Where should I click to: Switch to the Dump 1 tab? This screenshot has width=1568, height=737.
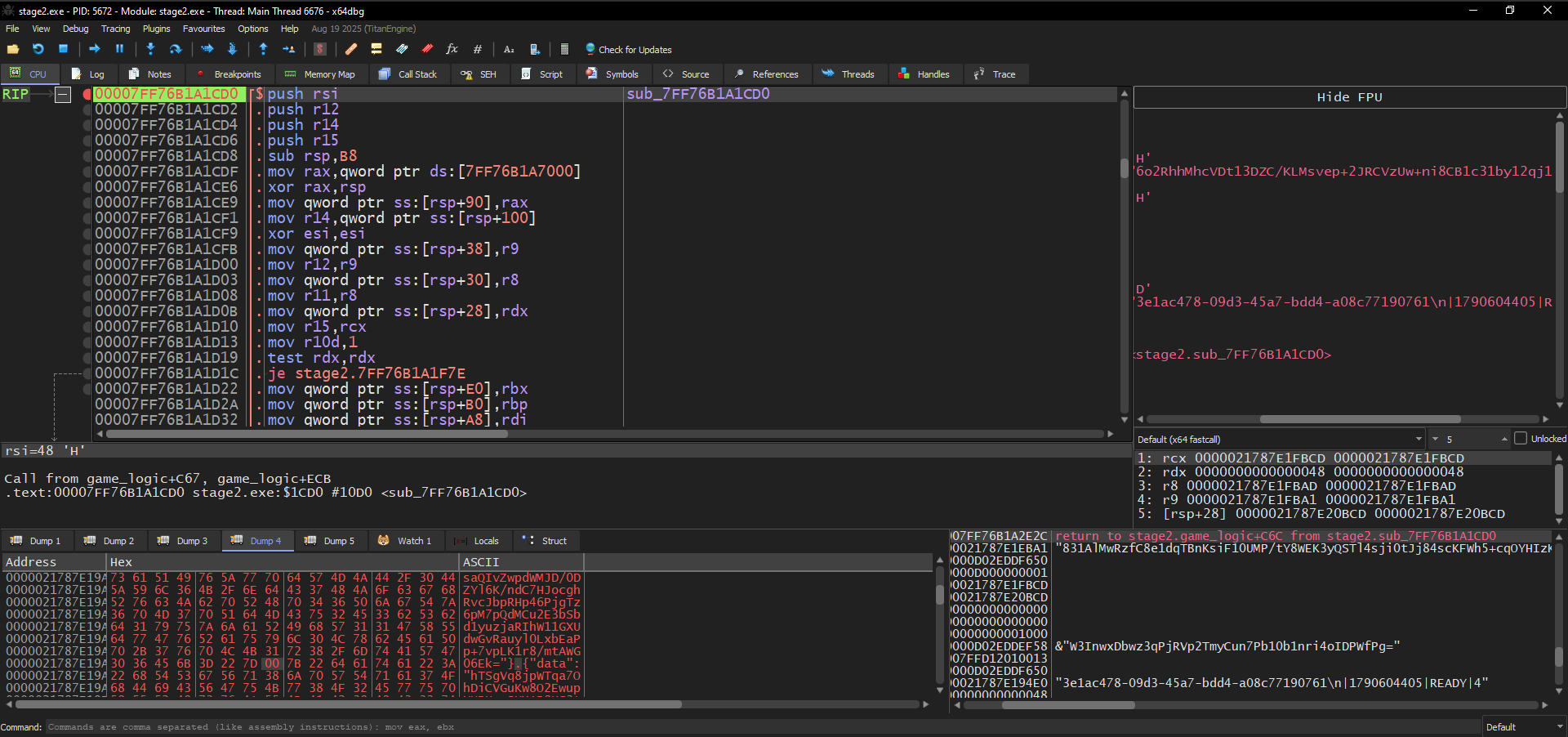[x=37, y=541]
